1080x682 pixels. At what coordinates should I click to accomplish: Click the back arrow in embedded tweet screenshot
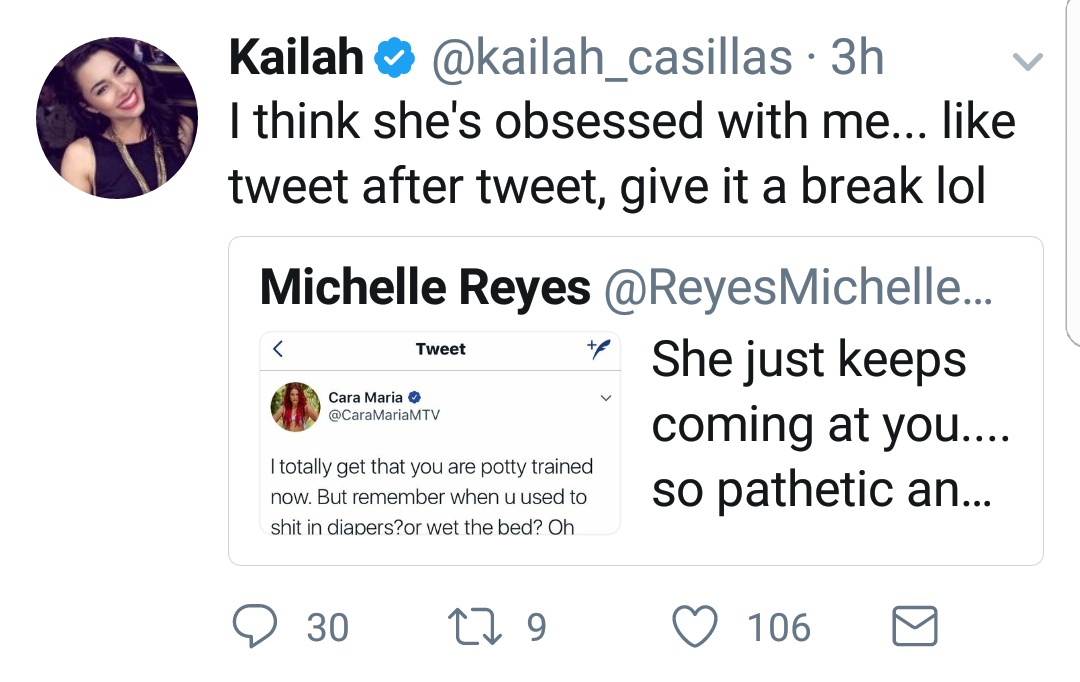point(278,349)
